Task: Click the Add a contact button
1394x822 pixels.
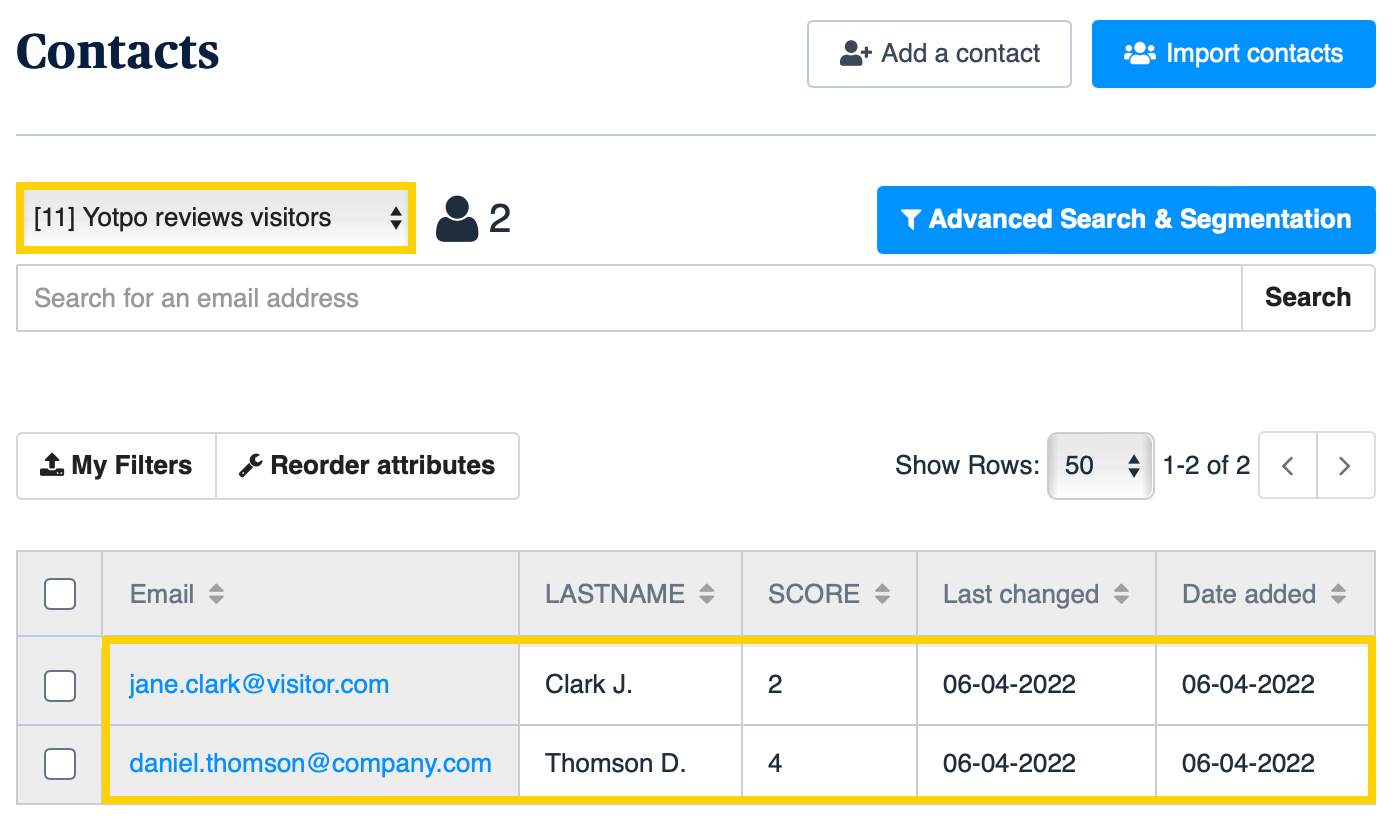Action: point(938,54)
